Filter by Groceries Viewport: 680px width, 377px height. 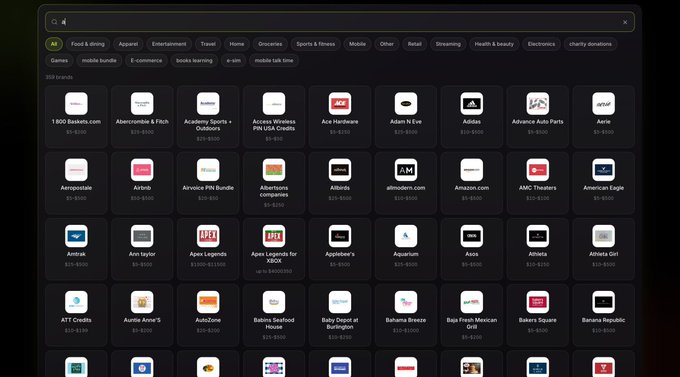coord(270,44)
